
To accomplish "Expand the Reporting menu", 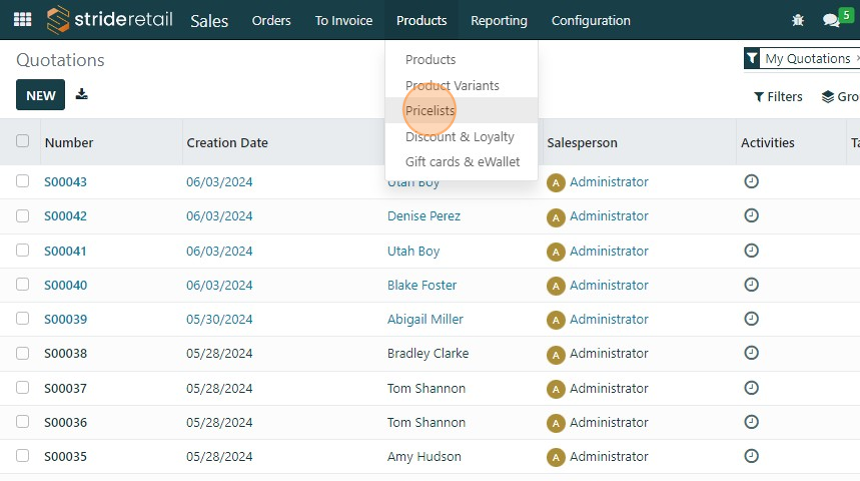I will (499, 20).
